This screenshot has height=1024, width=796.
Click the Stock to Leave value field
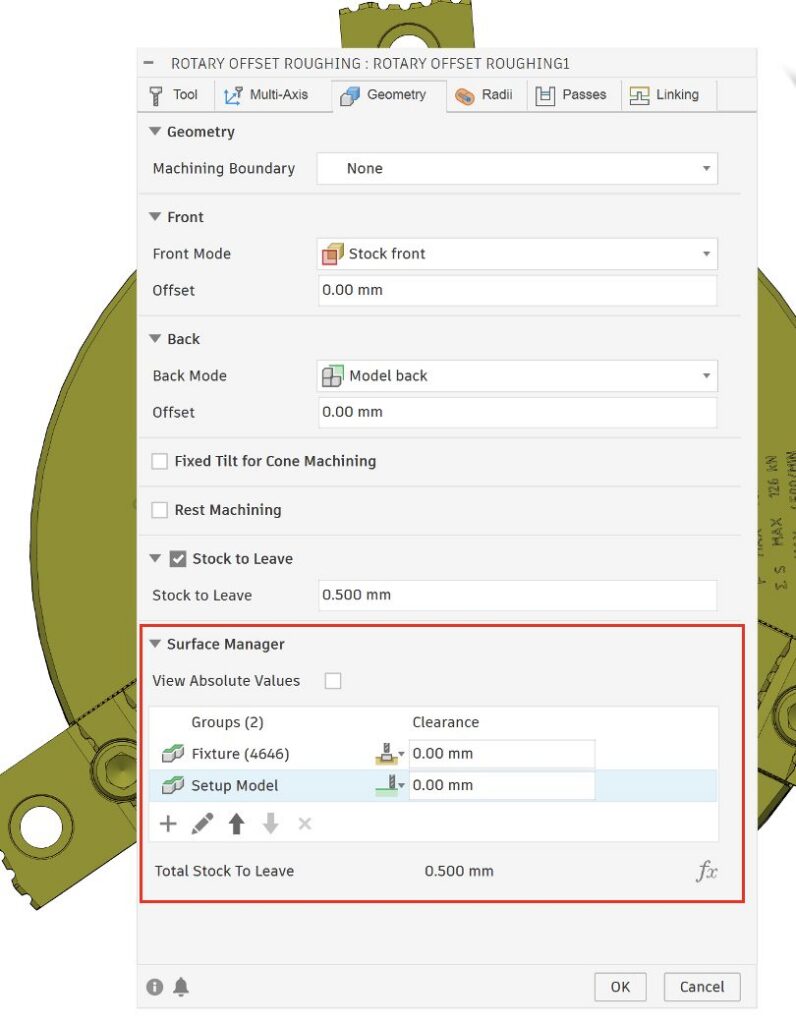[517, 595]
